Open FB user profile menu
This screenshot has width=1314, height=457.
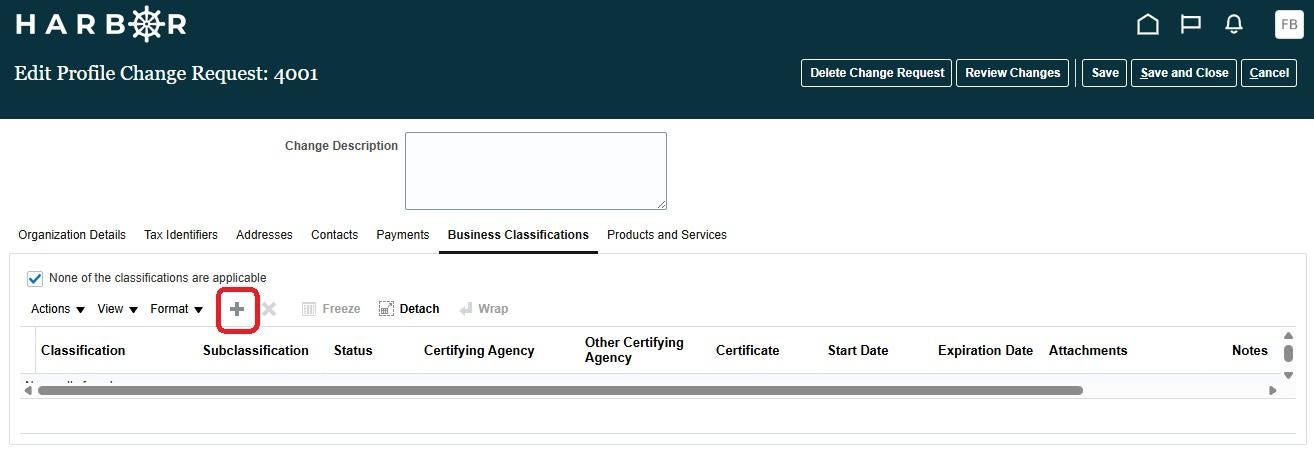[1289, 24]
